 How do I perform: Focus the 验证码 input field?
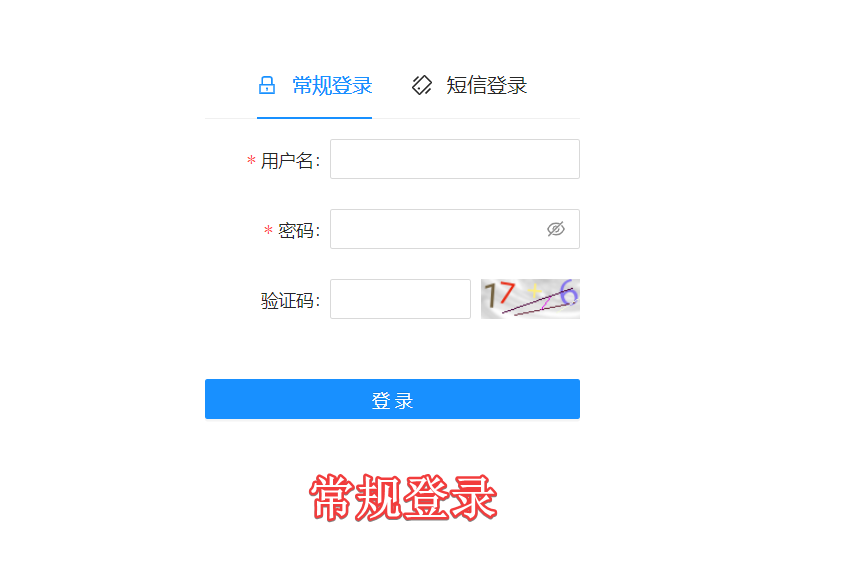tap(400, 299)
